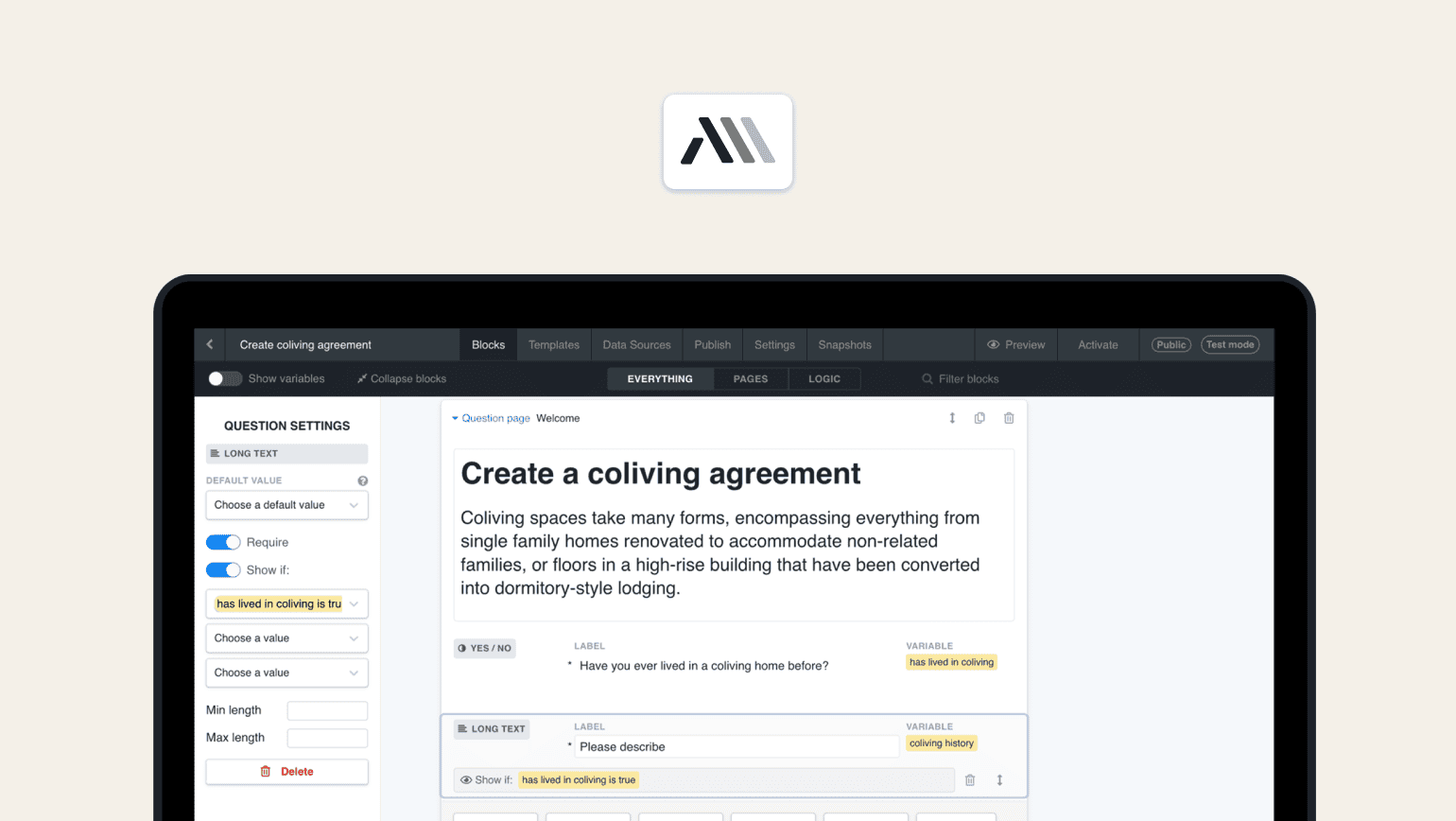Click the Activate button
Screen dimensions: 1456x821
pyautogui.click(x=1098, y=345)
